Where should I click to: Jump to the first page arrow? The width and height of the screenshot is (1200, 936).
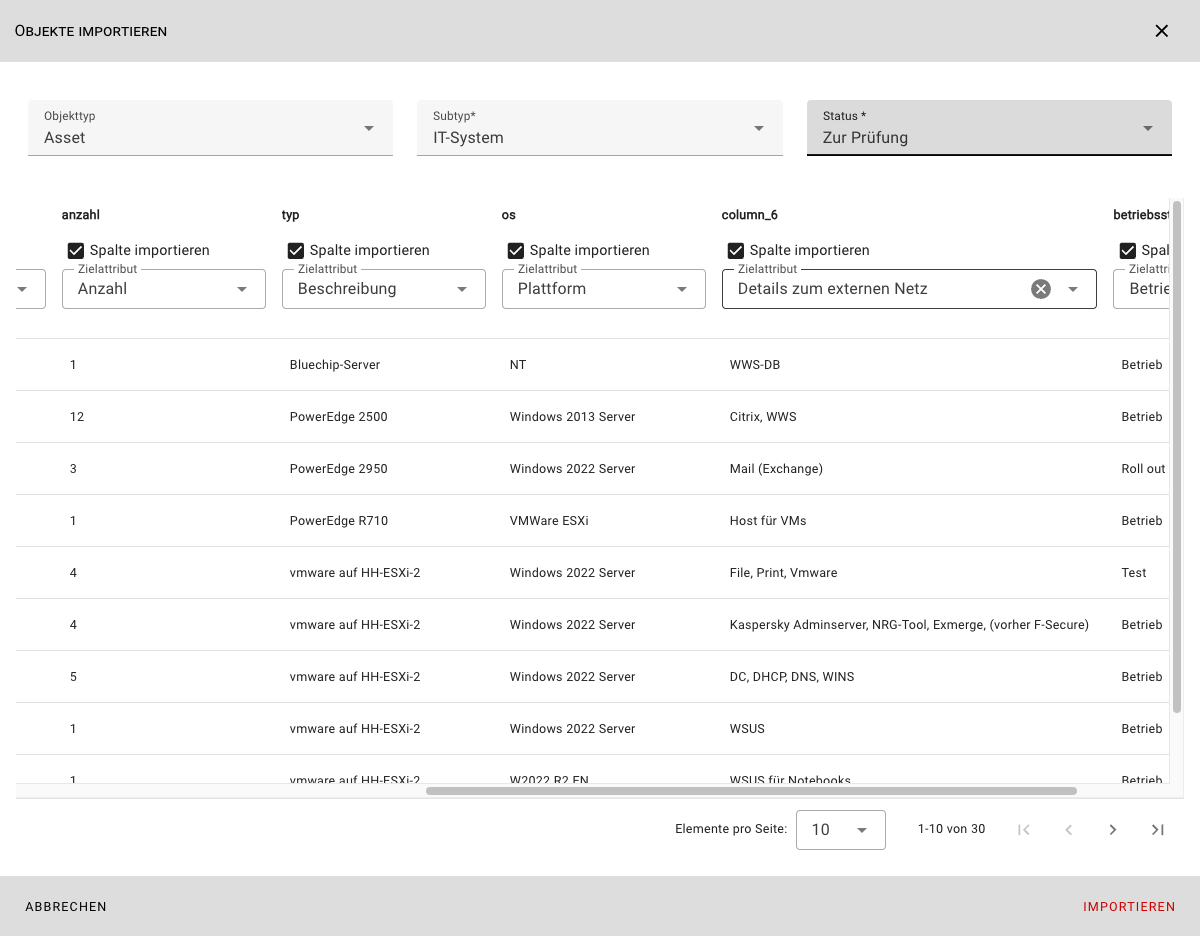click(x=1024, y=830)
